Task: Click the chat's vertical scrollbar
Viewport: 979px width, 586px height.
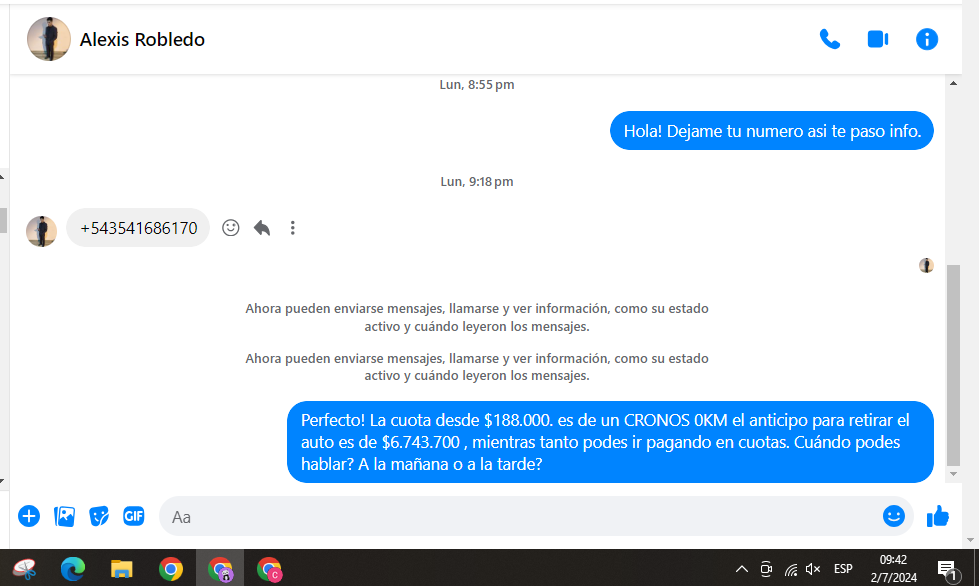Action: tap(952, 360)
